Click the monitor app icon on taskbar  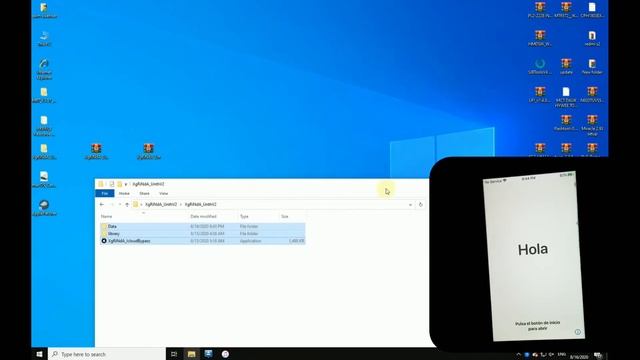point(209,354)
